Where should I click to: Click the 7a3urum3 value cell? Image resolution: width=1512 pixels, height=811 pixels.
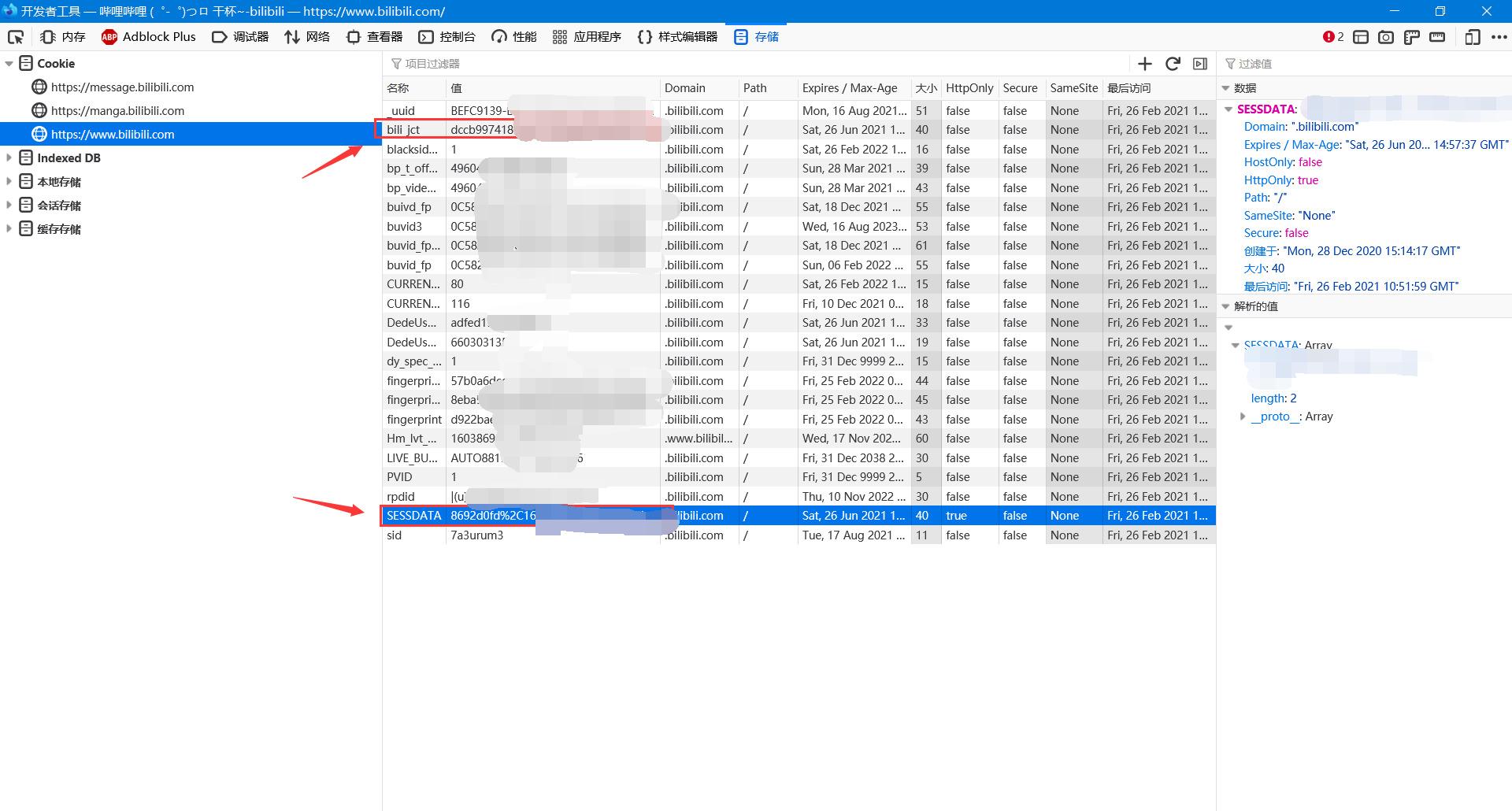[553, 535]
